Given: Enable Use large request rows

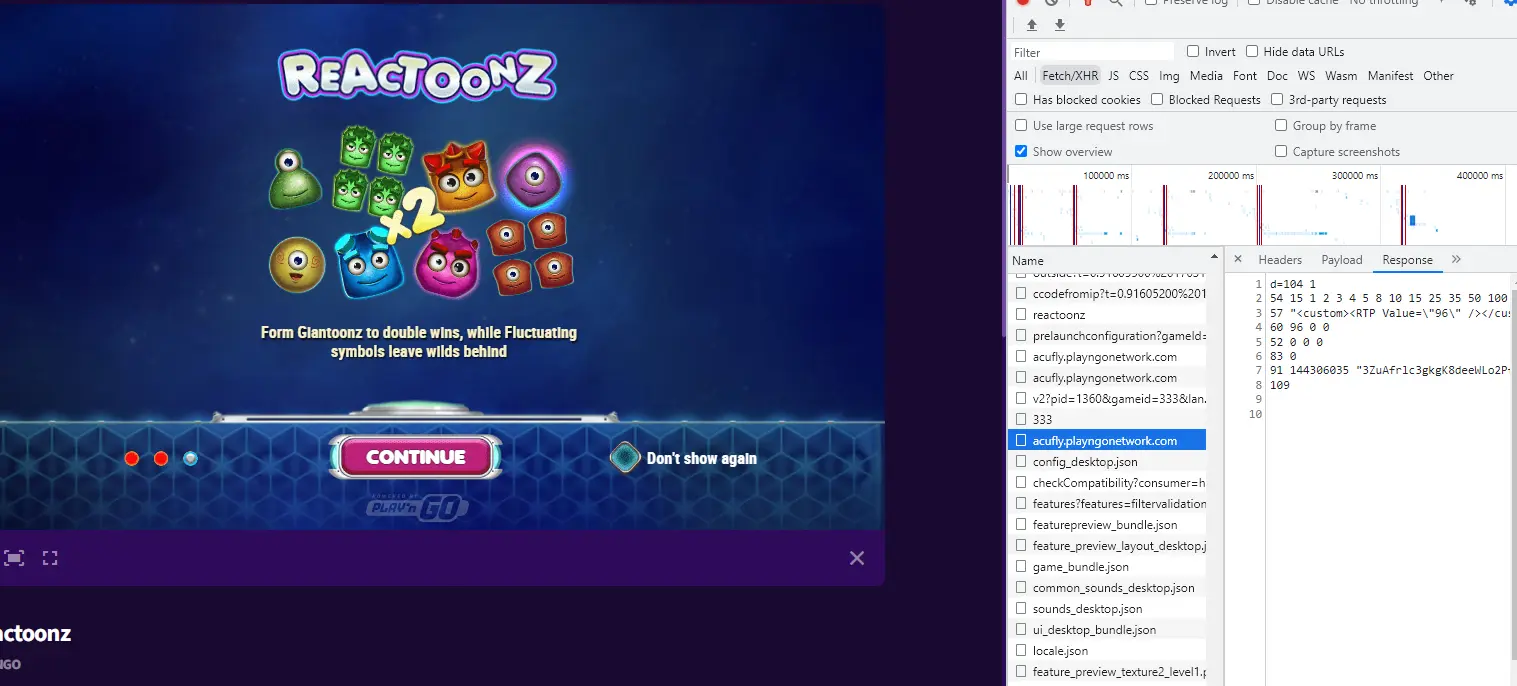Looking at the screenshot, I should pos(1021,125).
